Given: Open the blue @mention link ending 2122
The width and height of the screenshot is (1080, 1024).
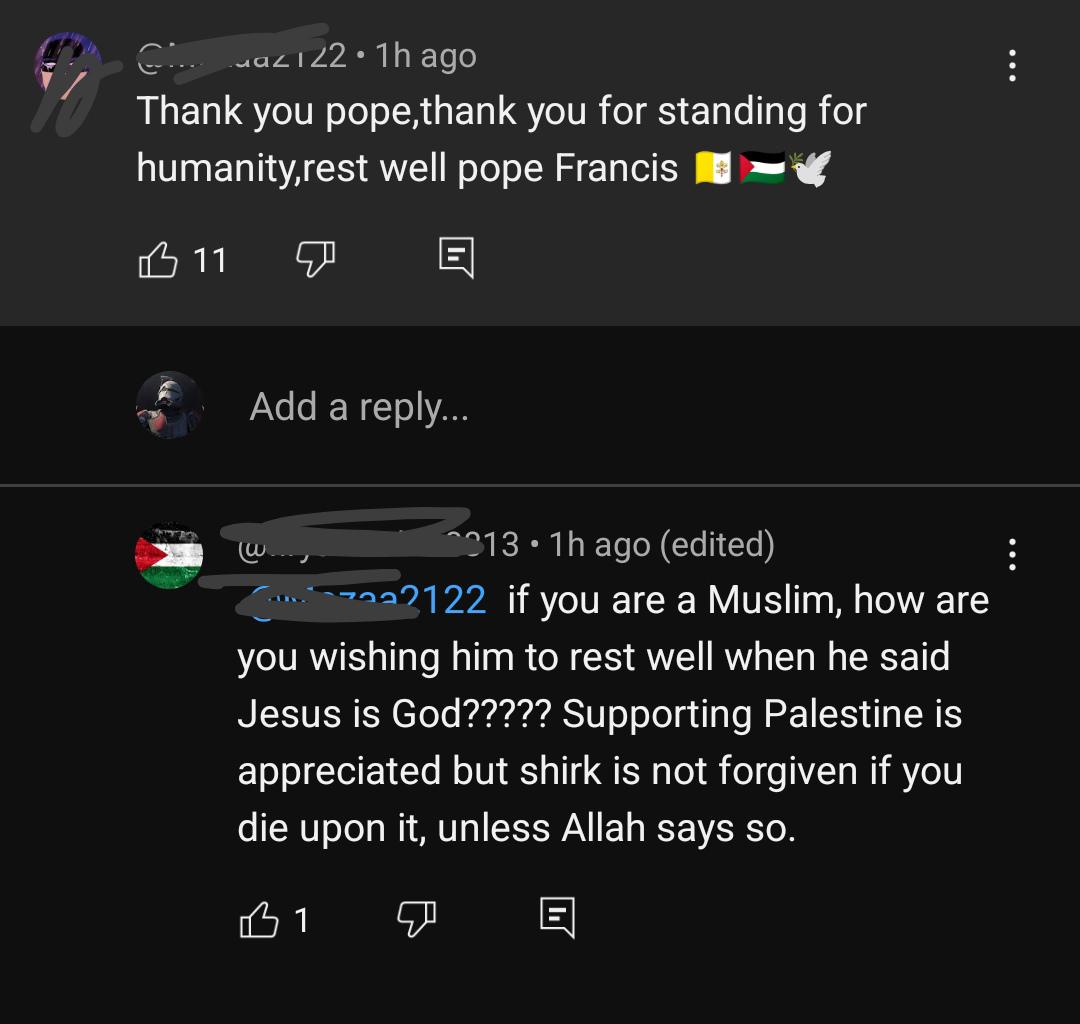Looking at the screenshot, I should [x=367, y=600].
